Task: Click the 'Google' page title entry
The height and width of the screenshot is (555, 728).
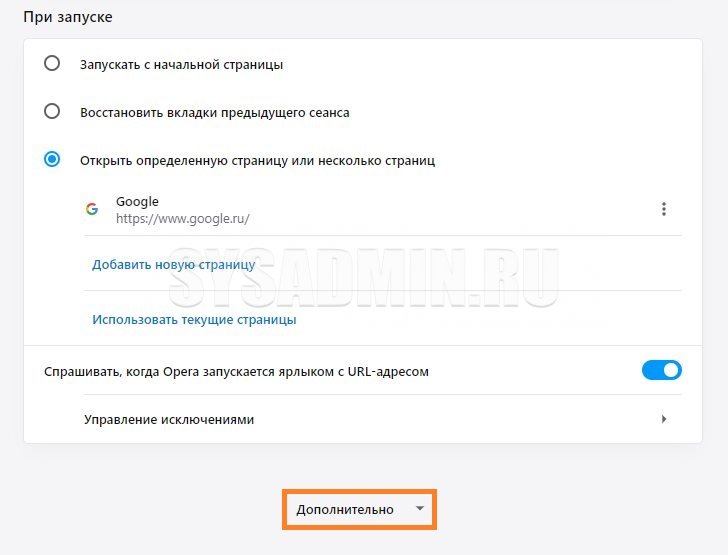Action: coord(137,201)
